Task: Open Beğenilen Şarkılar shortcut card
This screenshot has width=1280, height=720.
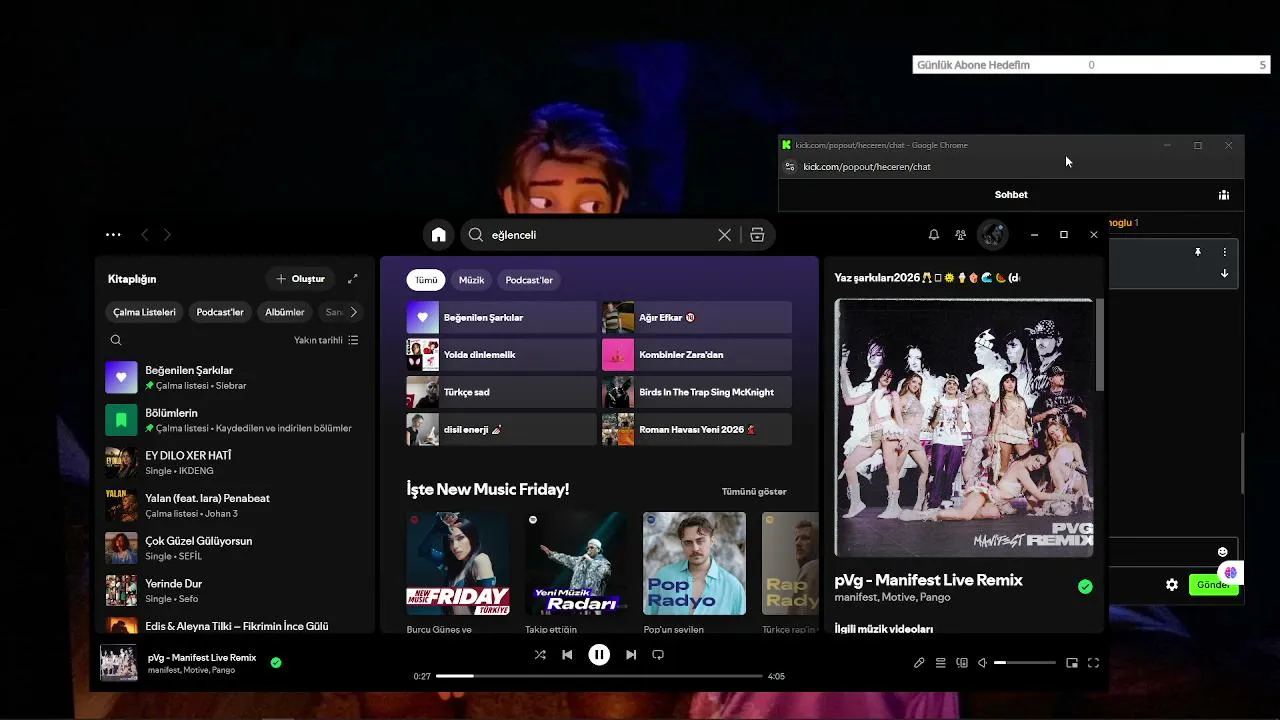Action: click(x=501, y=317)
